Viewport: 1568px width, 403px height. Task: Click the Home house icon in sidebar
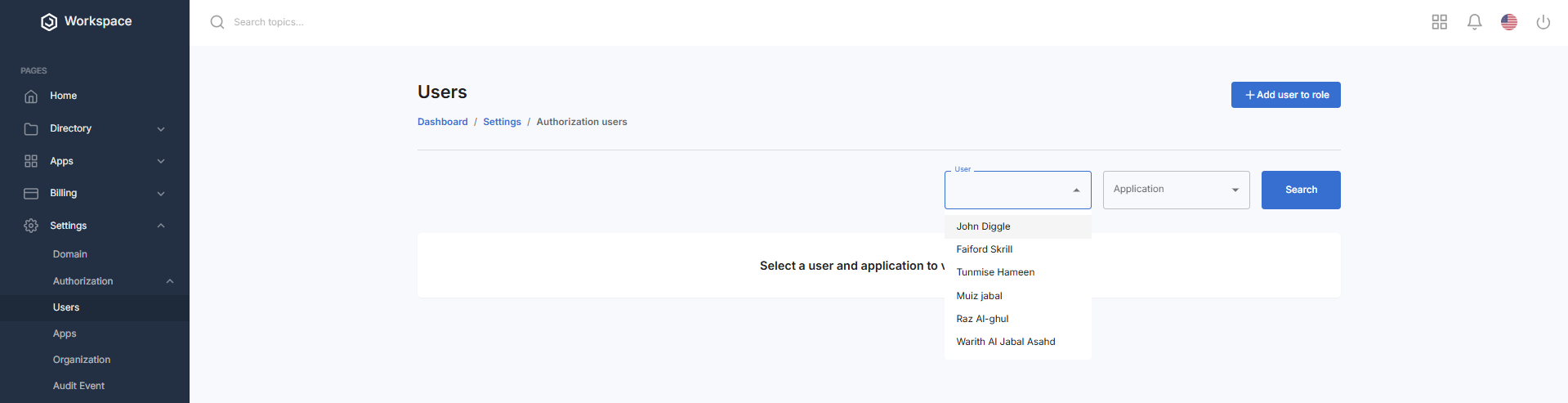tap(31, 96)
